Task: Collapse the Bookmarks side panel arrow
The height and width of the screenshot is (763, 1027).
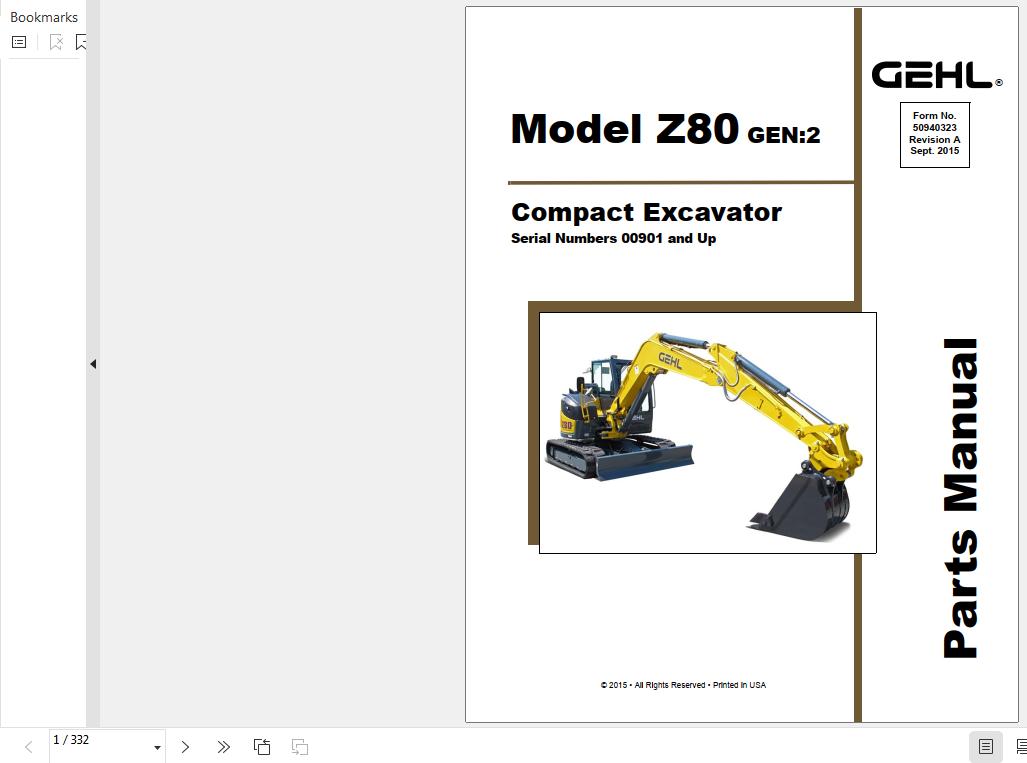Action: click(93, 364)
